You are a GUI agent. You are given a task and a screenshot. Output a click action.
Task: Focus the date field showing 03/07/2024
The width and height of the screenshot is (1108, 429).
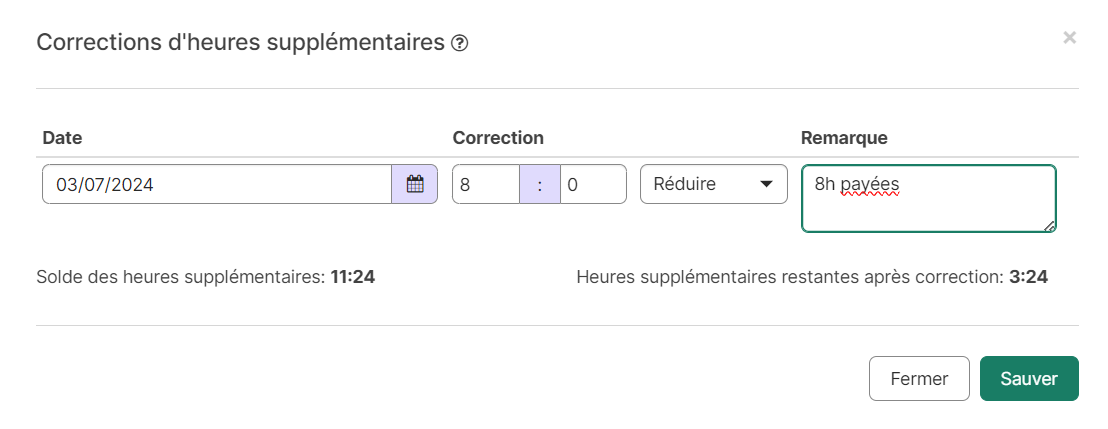pyautogui.click(x=217, y=184)
